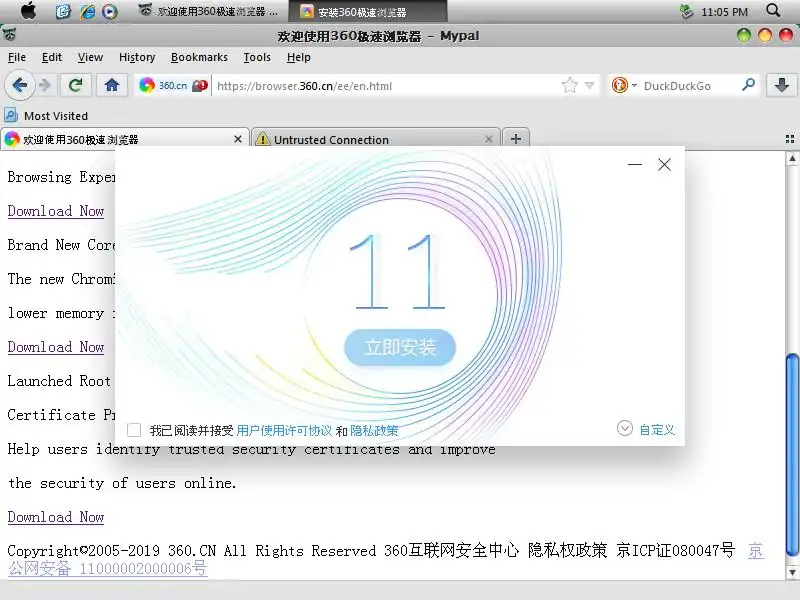Show the tab groups grid icon

pyautogui.click(x=790, y=139)
